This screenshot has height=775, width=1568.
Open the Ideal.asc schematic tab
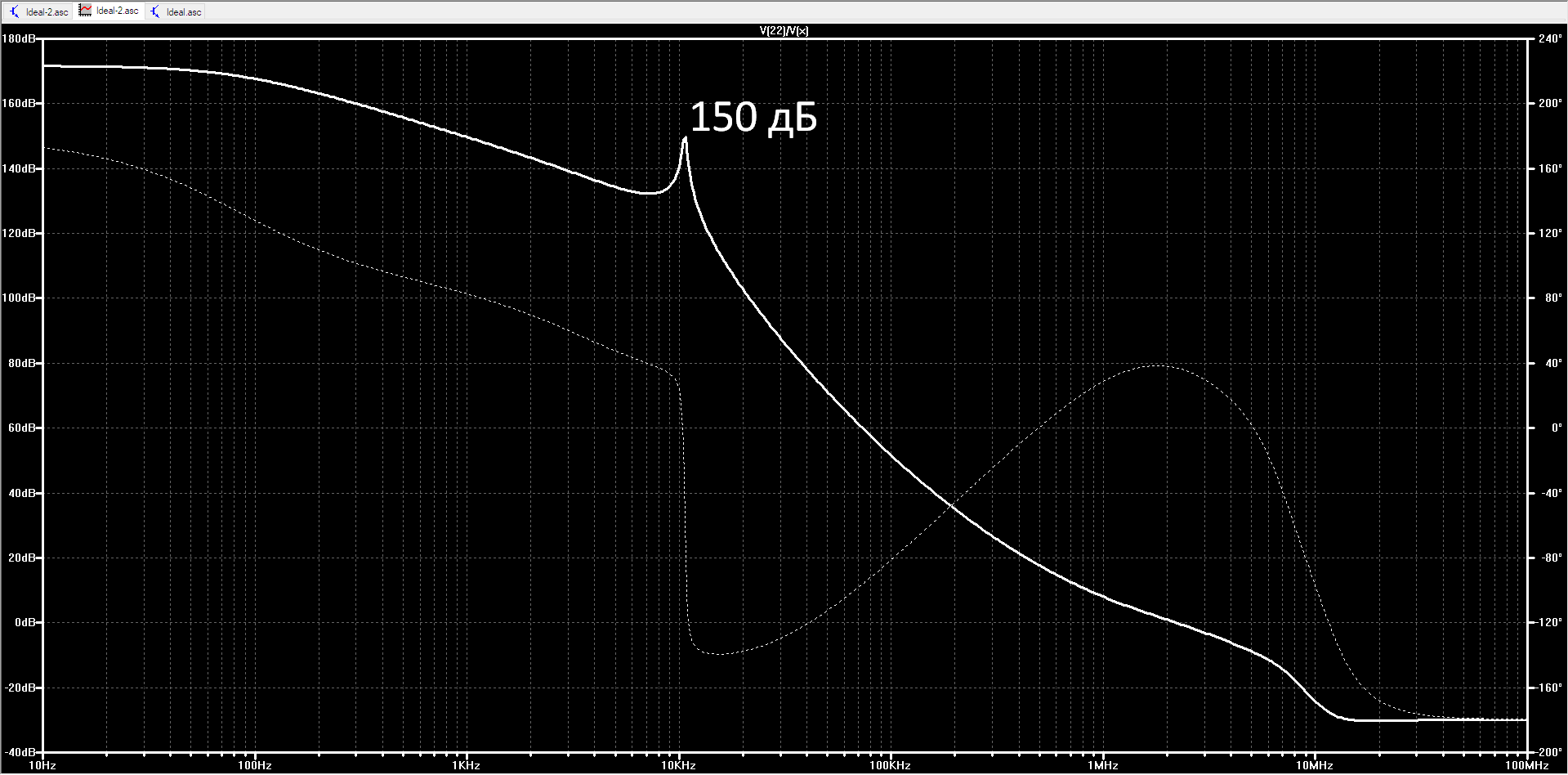[x=176, y=11]
